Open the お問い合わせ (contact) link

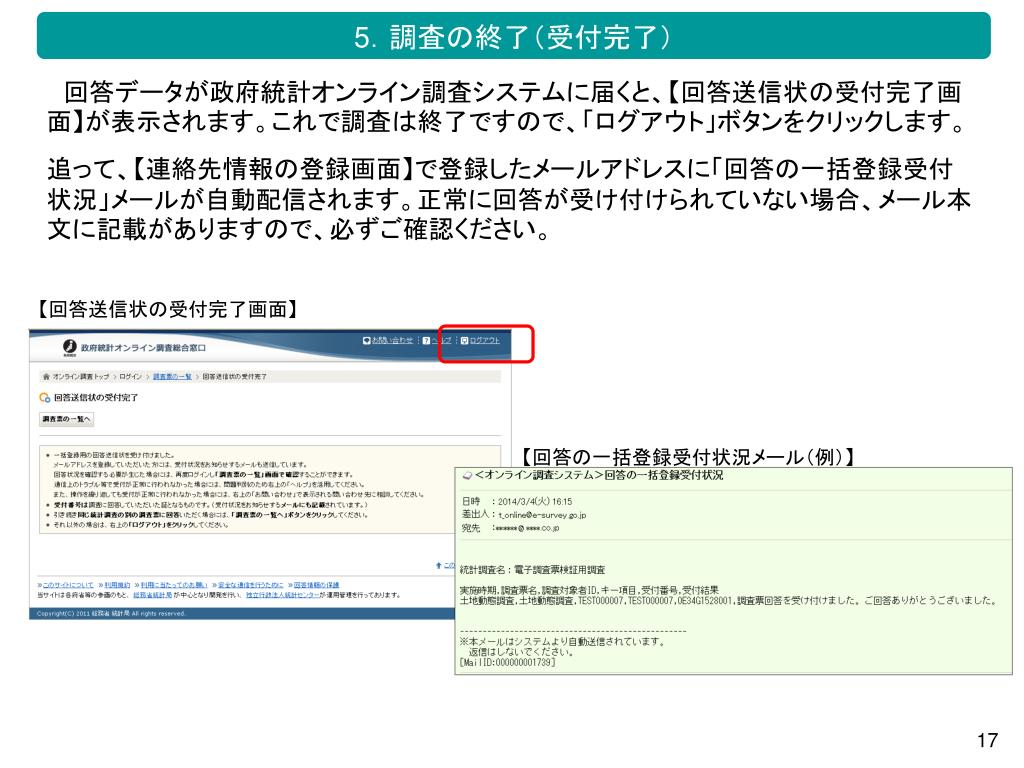click(392, 340)
